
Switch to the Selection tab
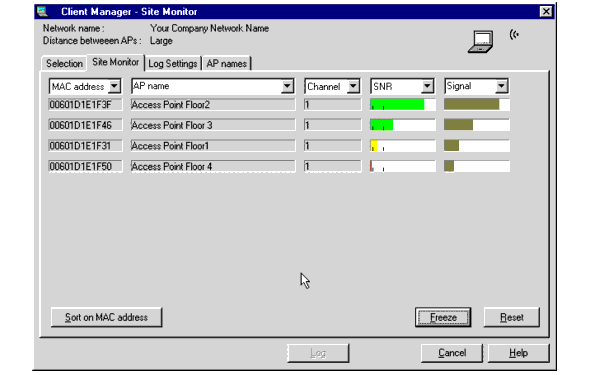(64, 63)
